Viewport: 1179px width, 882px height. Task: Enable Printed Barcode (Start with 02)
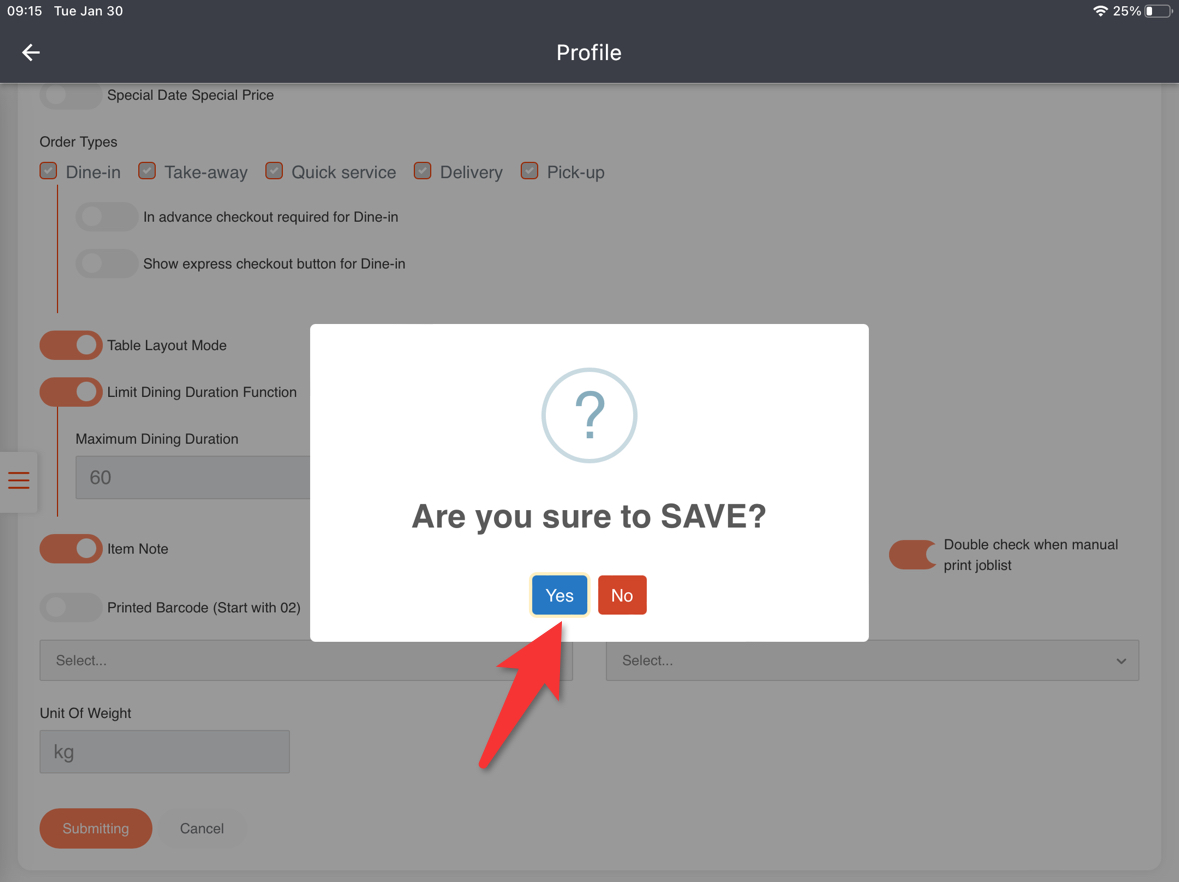[x=71, y=608]
